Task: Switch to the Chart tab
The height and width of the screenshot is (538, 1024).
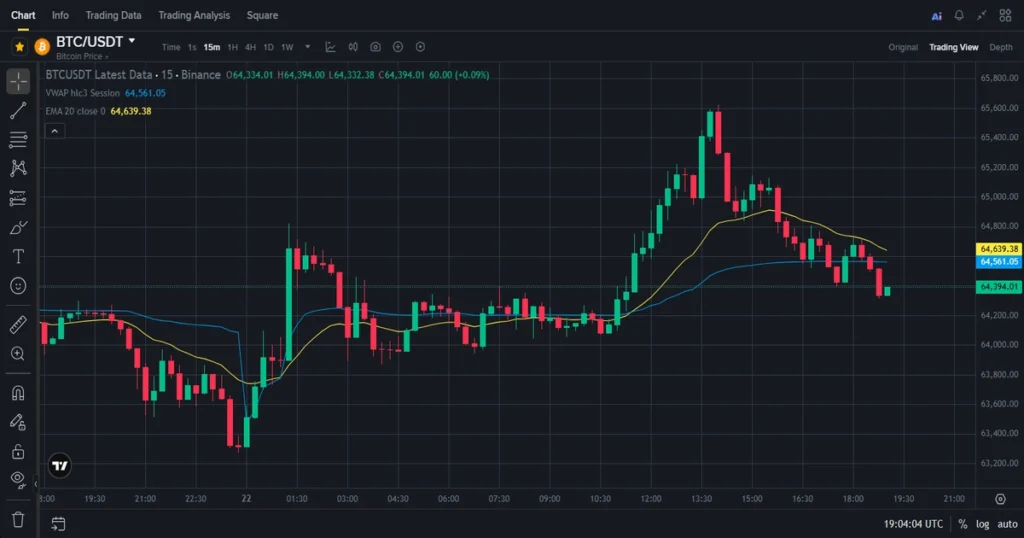Action: click(23, 15)
